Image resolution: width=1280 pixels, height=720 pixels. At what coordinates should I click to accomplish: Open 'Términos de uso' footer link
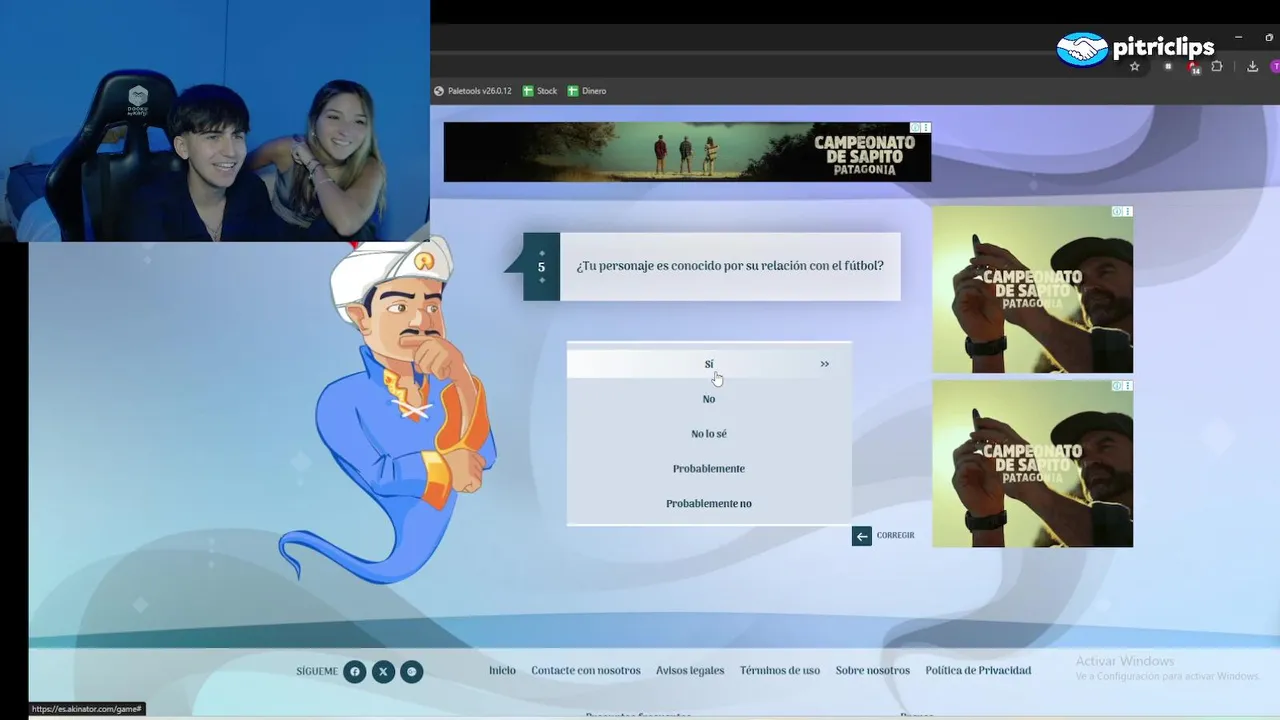point(780,671)
